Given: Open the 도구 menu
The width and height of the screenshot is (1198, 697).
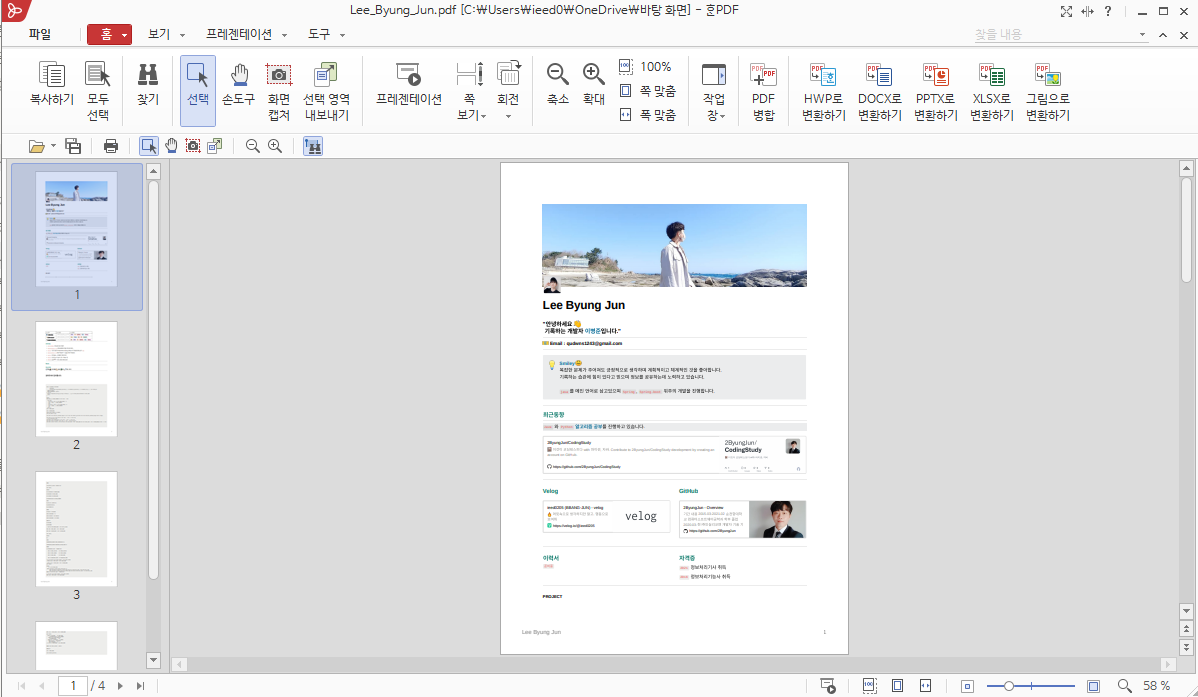Looking at the screenshot, I should pos(319,34).
